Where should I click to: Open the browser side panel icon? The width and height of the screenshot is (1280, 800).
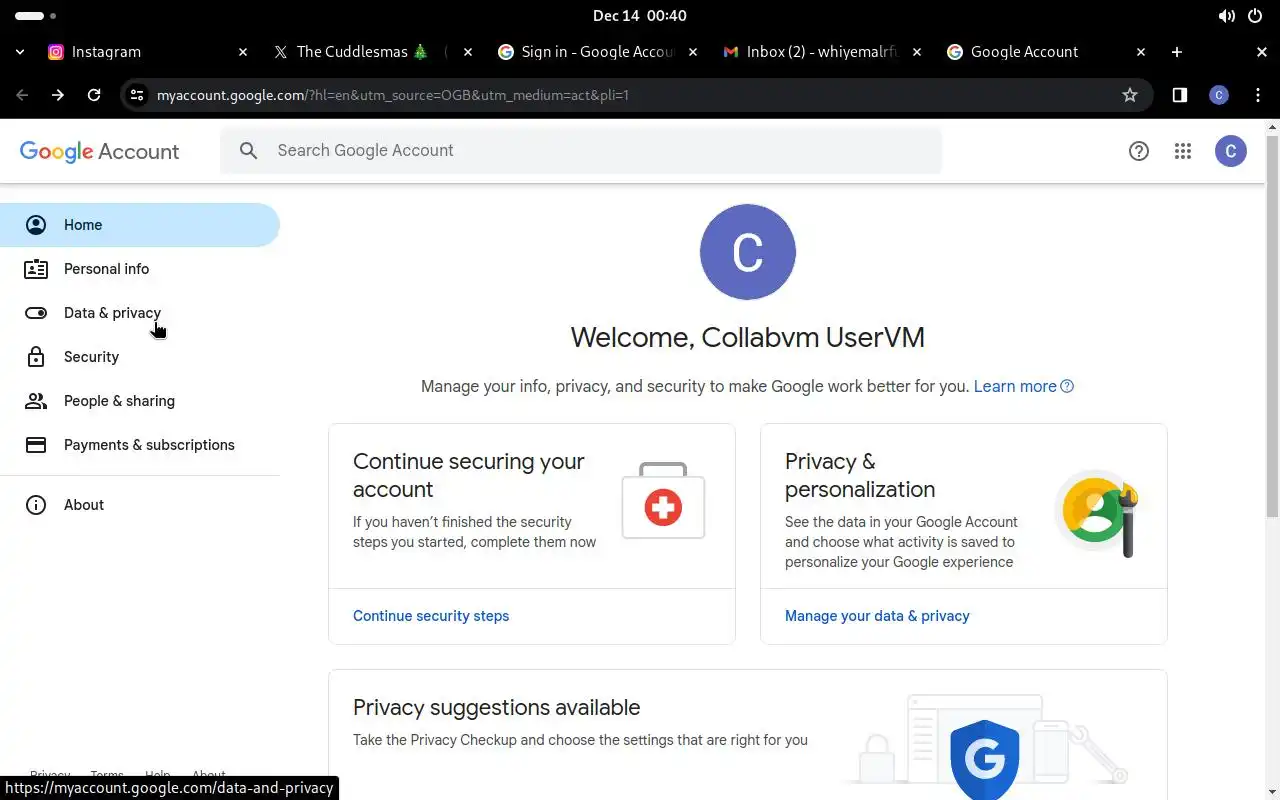tap(1180, 95)
